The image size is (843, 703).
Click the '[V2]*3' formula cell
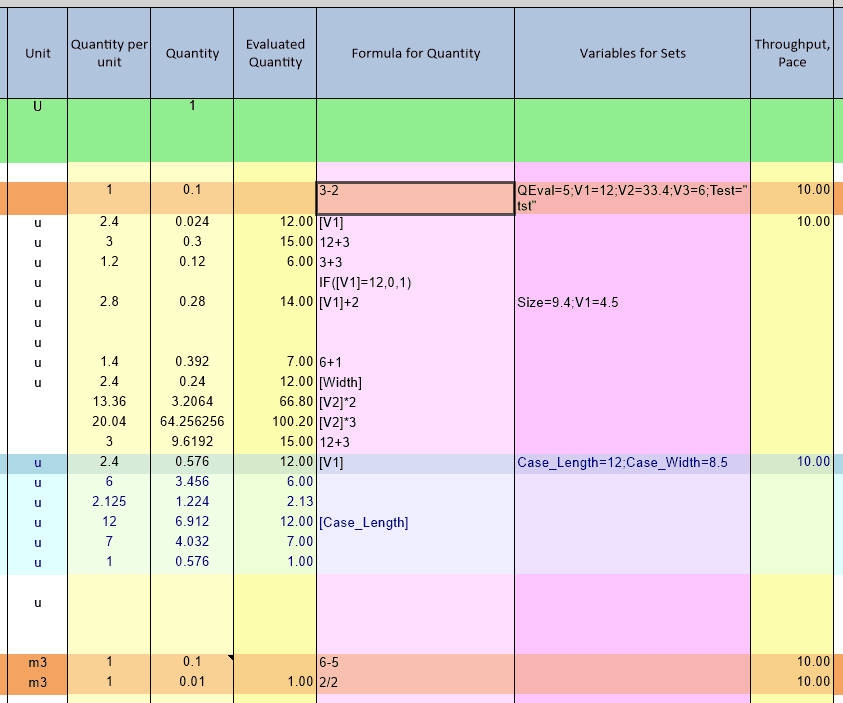pos(415,422)
